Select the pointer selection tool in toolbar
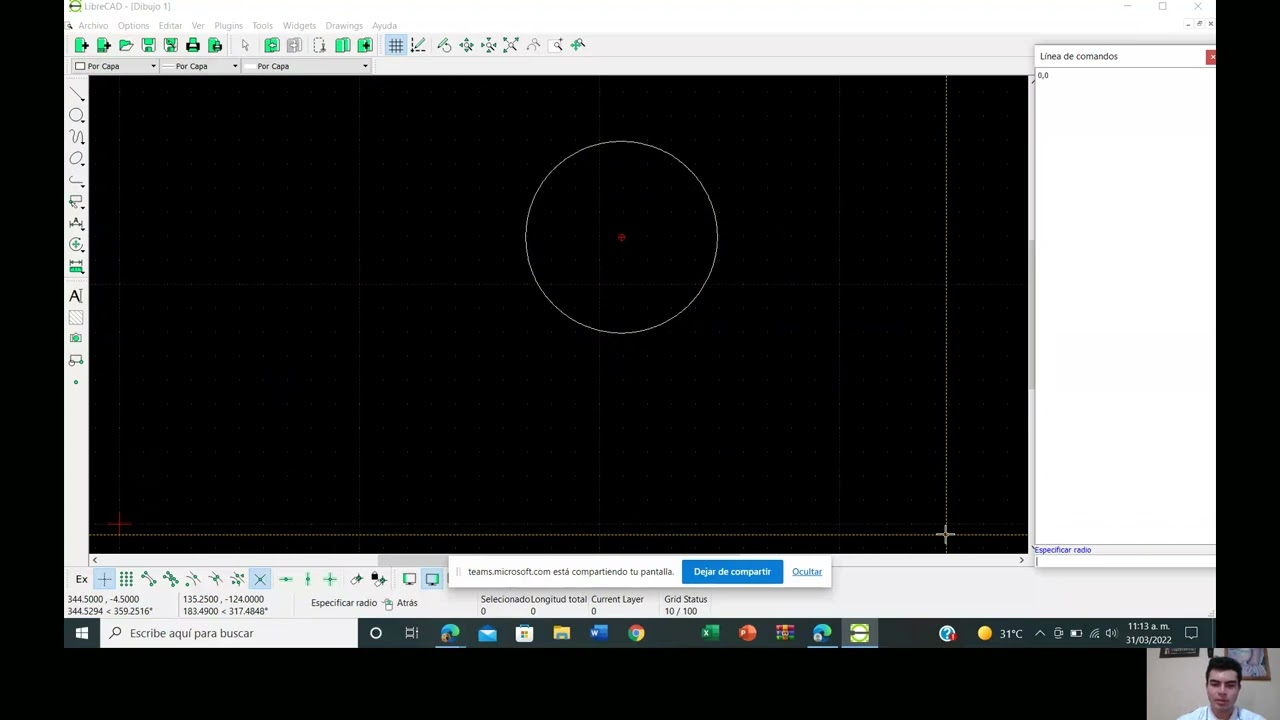Viewport: 1280px width, 720px height. tap(245, 45)
